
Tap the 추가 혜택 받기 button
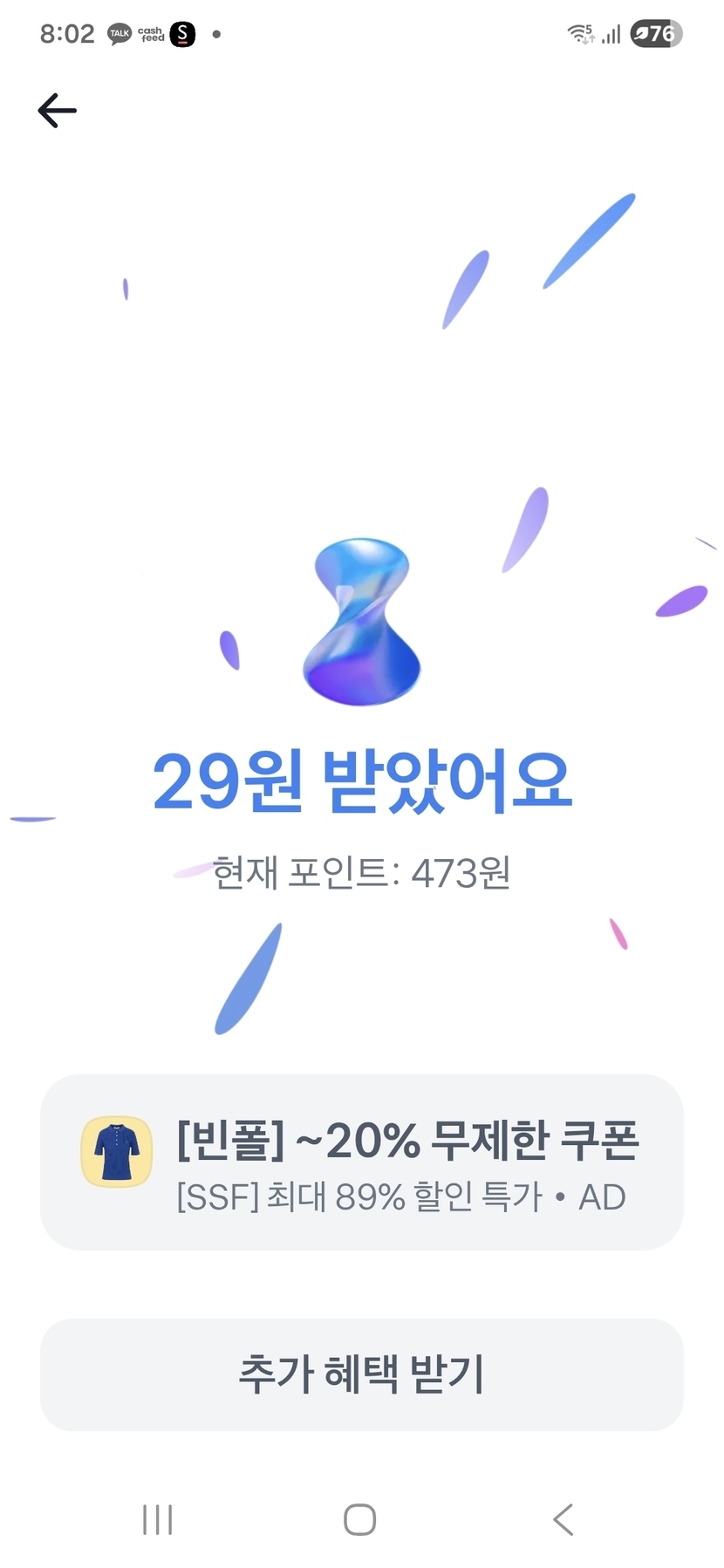[x=362, y=1374]
